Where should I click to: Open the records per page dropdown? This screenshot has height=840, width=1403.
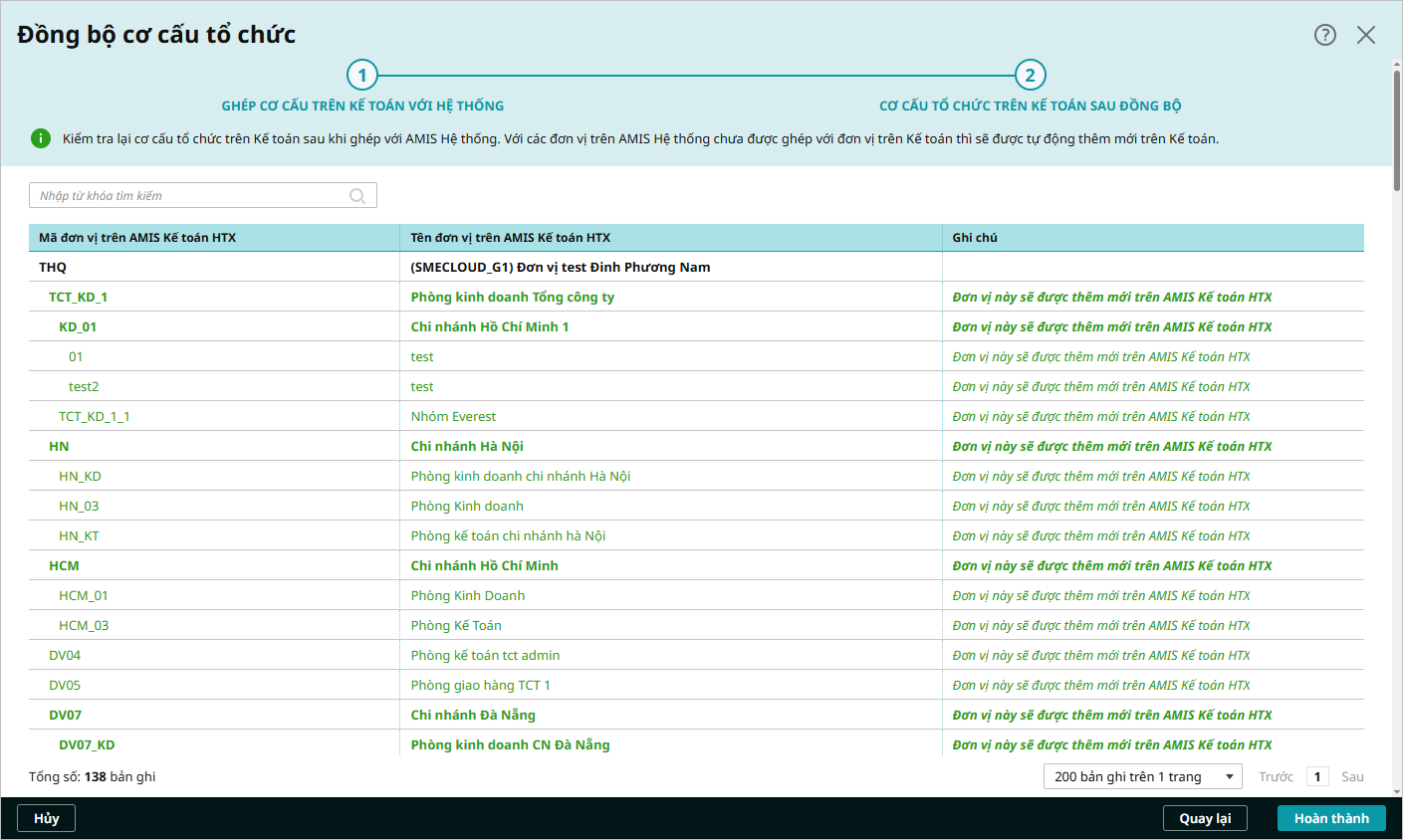1142,776
